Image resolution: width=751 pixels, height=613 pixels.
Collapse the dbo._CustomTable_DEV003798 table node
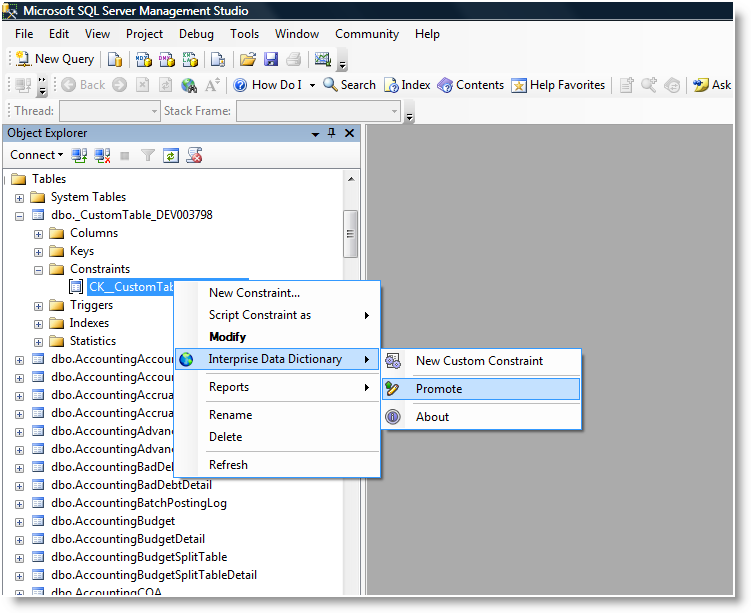(x=20, y=215)
